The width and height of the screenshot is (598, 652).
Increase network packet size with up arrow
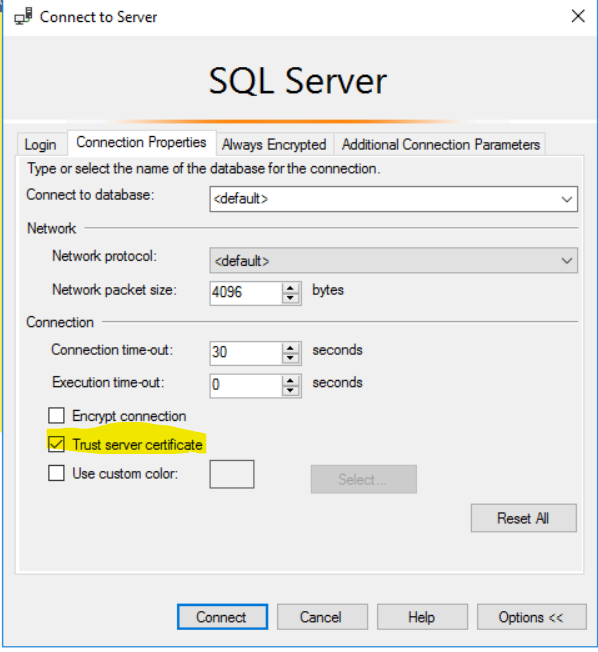[290, 288]
